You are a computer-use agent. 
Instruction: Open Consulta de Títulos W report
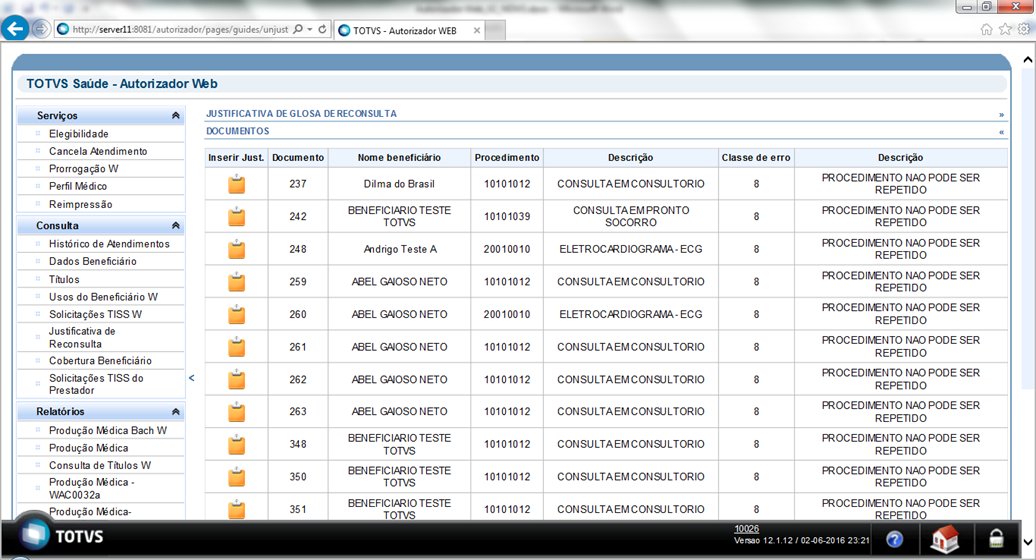(100, 466)
